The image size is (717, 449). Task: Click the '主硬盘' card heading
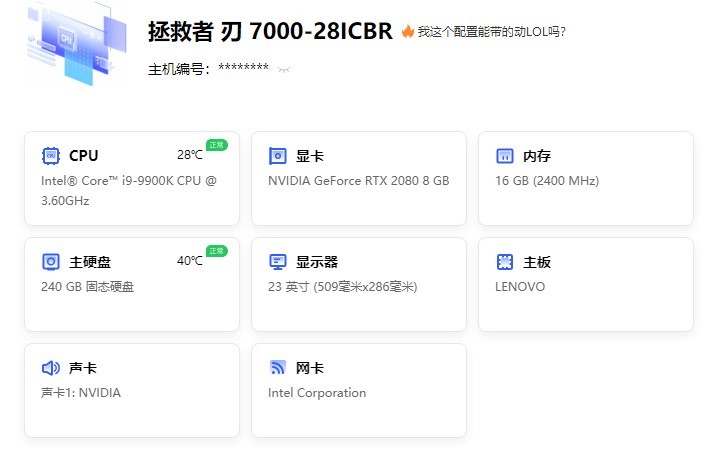[x=90, y=262]
